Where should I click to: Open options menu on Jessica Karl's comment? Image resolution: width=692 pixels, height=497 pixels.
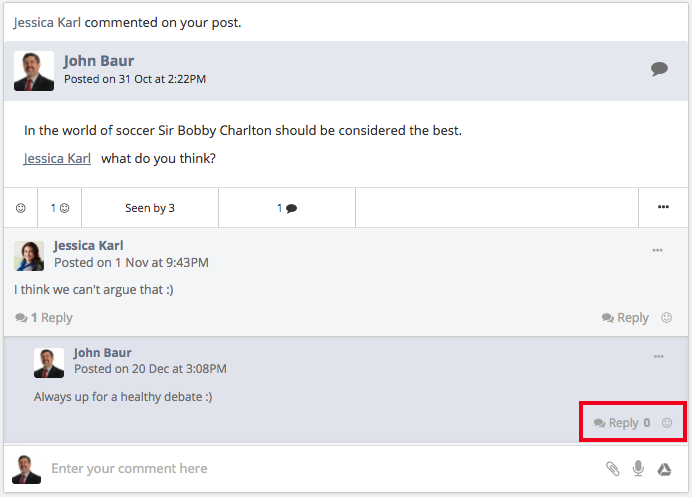pos(658,250)
